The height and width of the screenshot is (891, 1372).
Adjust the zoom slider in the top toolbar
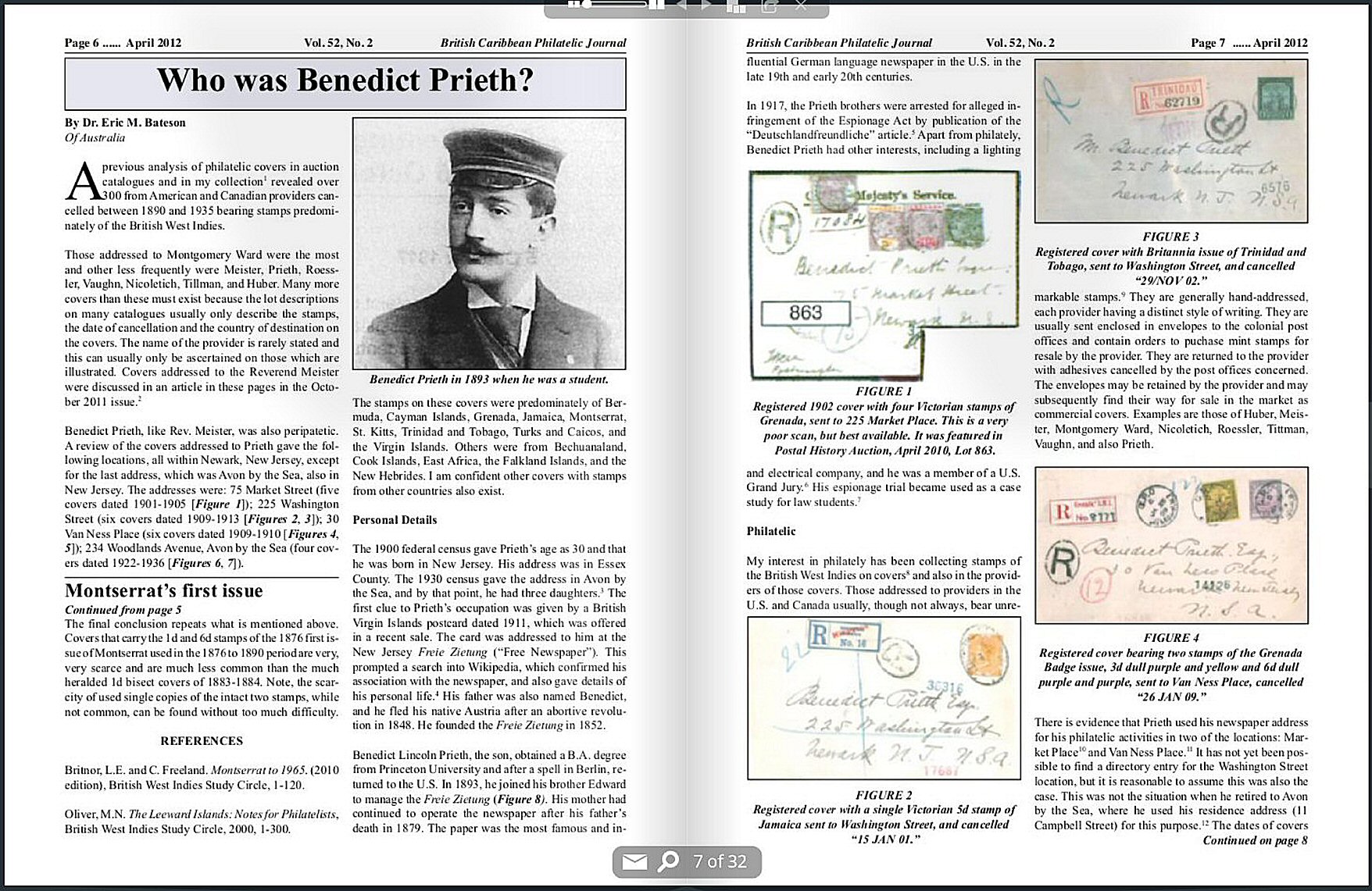pyautogui.click(x=615, y=3)
